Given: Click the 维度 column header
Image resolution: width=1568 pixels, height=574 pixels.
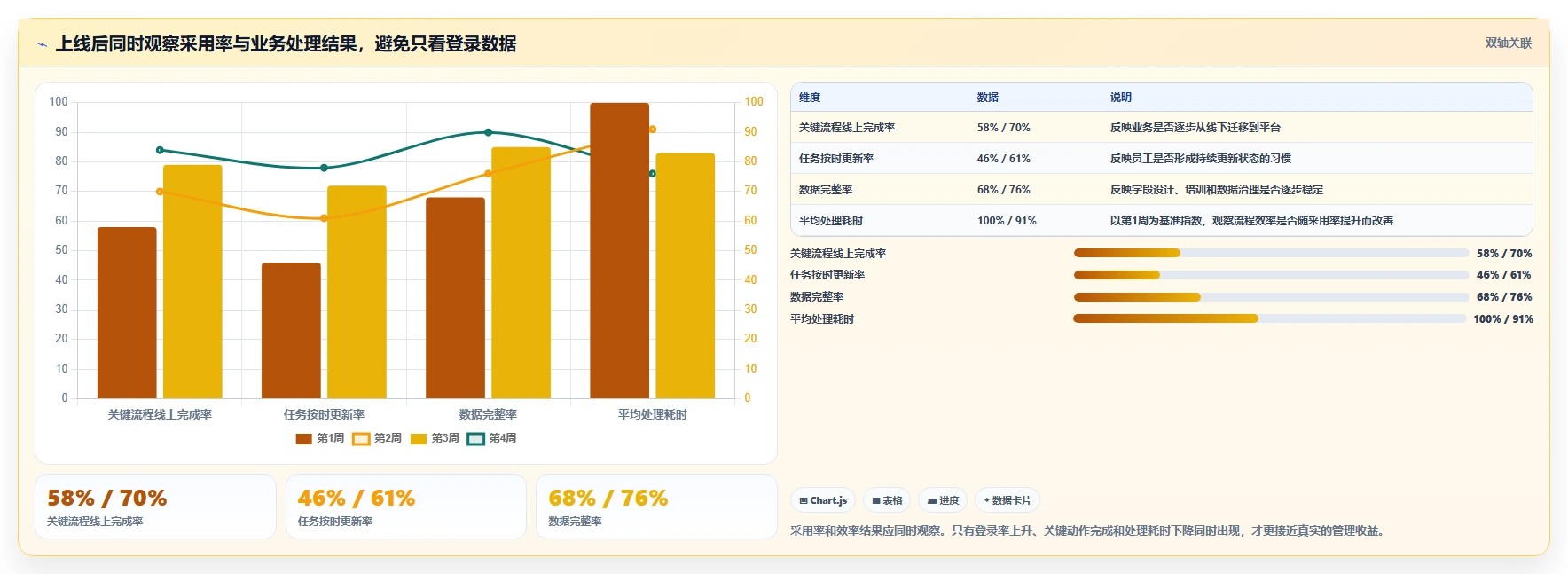Looking at the screenshot, I should (x=810, y=98).
